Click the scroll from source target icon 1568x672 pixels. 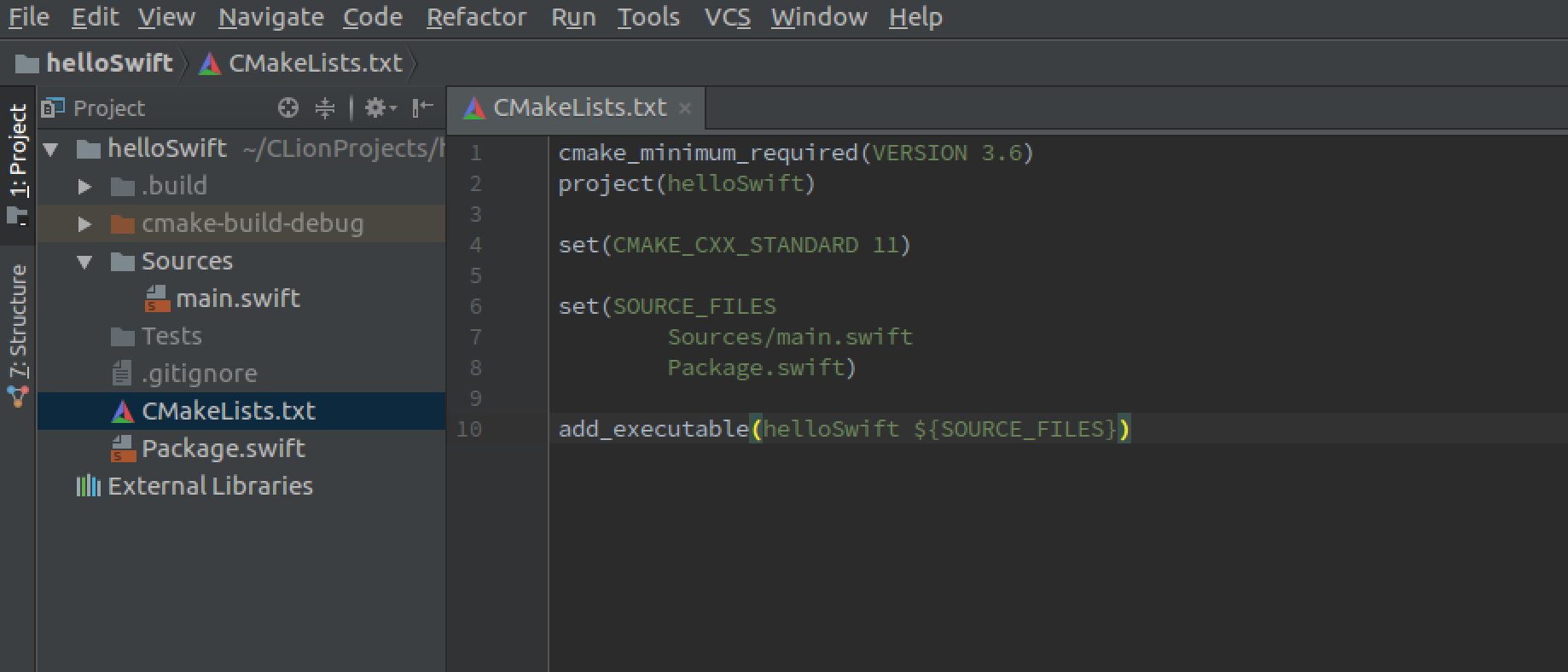(x=288, y=108)
